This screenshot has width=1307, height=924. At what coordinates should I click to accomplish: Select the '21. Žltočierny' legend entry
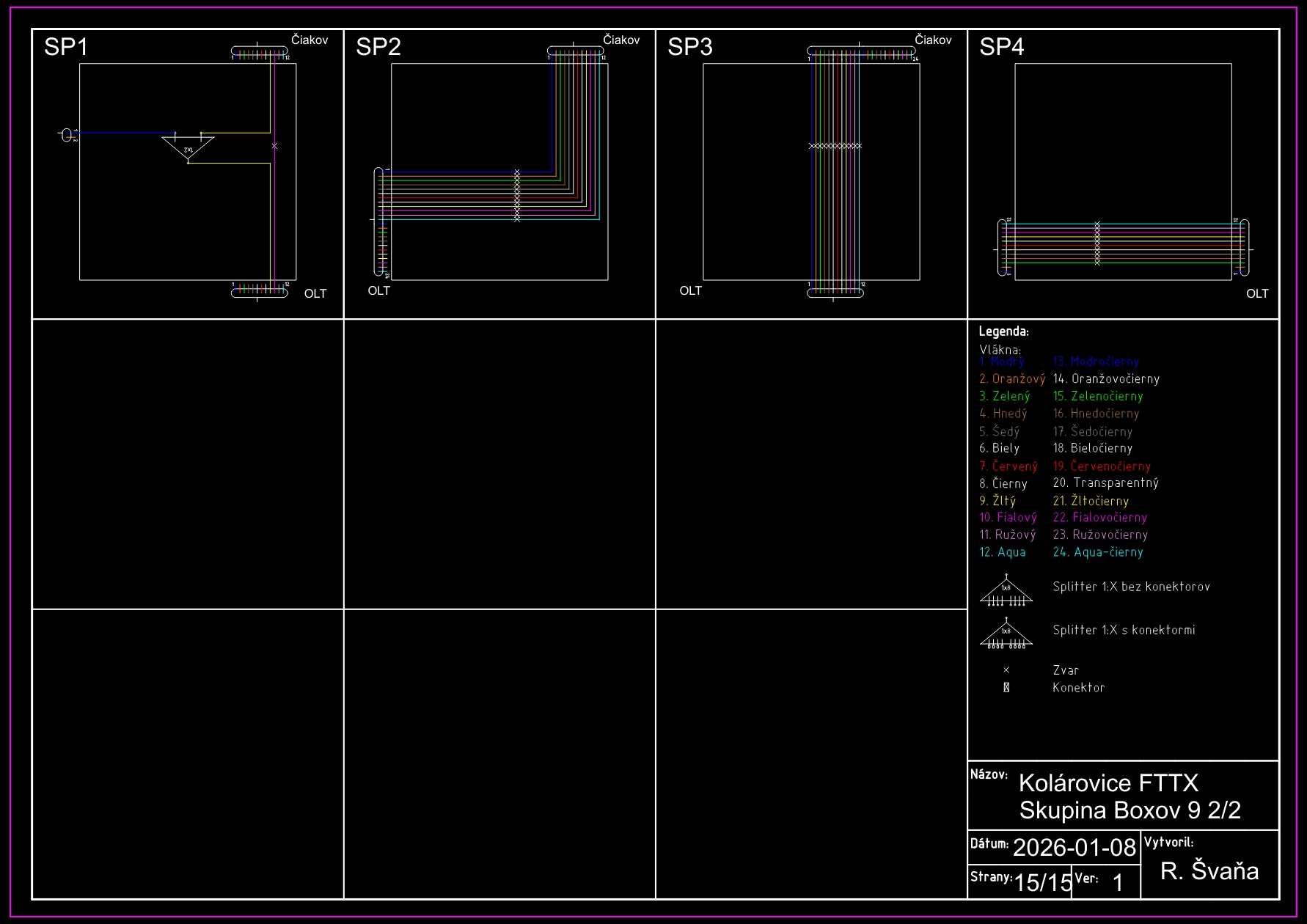[1091, 501]
